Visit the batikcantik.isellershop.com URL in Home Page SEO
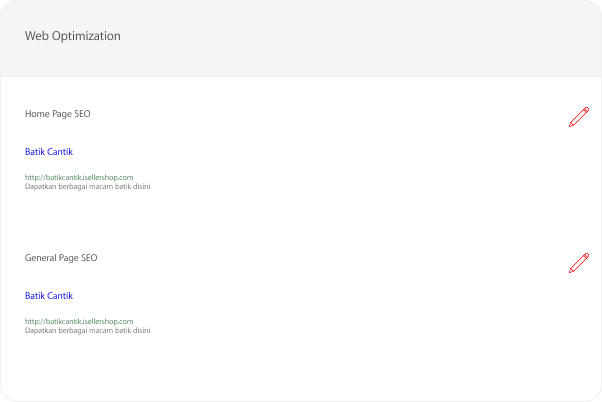This screenshot has height=402, width=602. 79,177
